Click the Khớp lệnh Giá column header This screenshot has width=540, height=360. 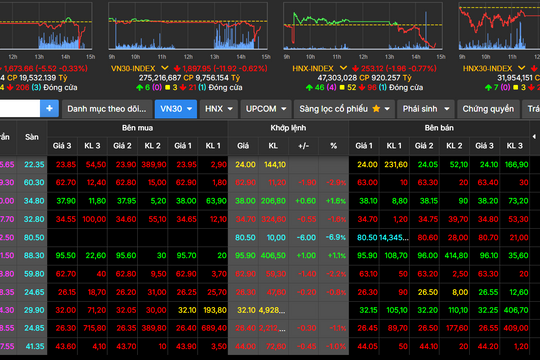[x=243, y=146]
